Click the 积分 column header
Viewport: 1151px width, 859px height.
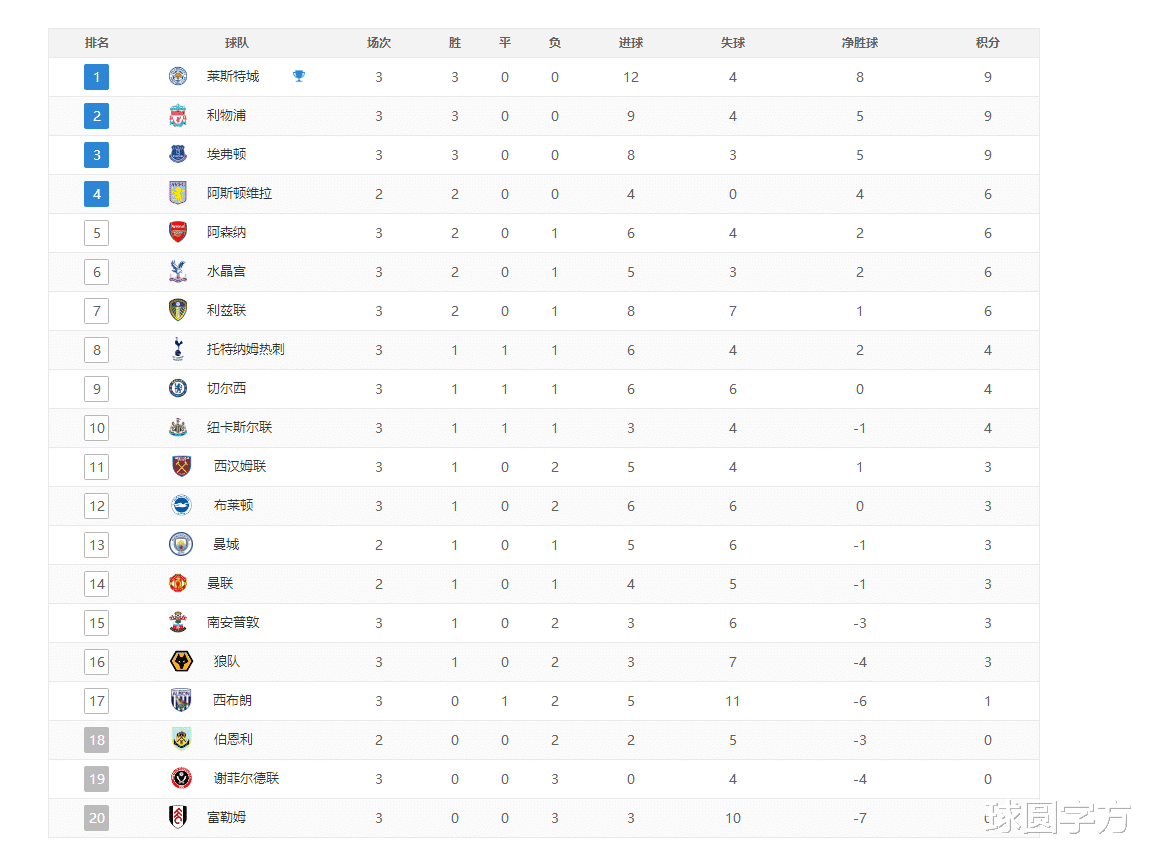(x=987, y=43)
